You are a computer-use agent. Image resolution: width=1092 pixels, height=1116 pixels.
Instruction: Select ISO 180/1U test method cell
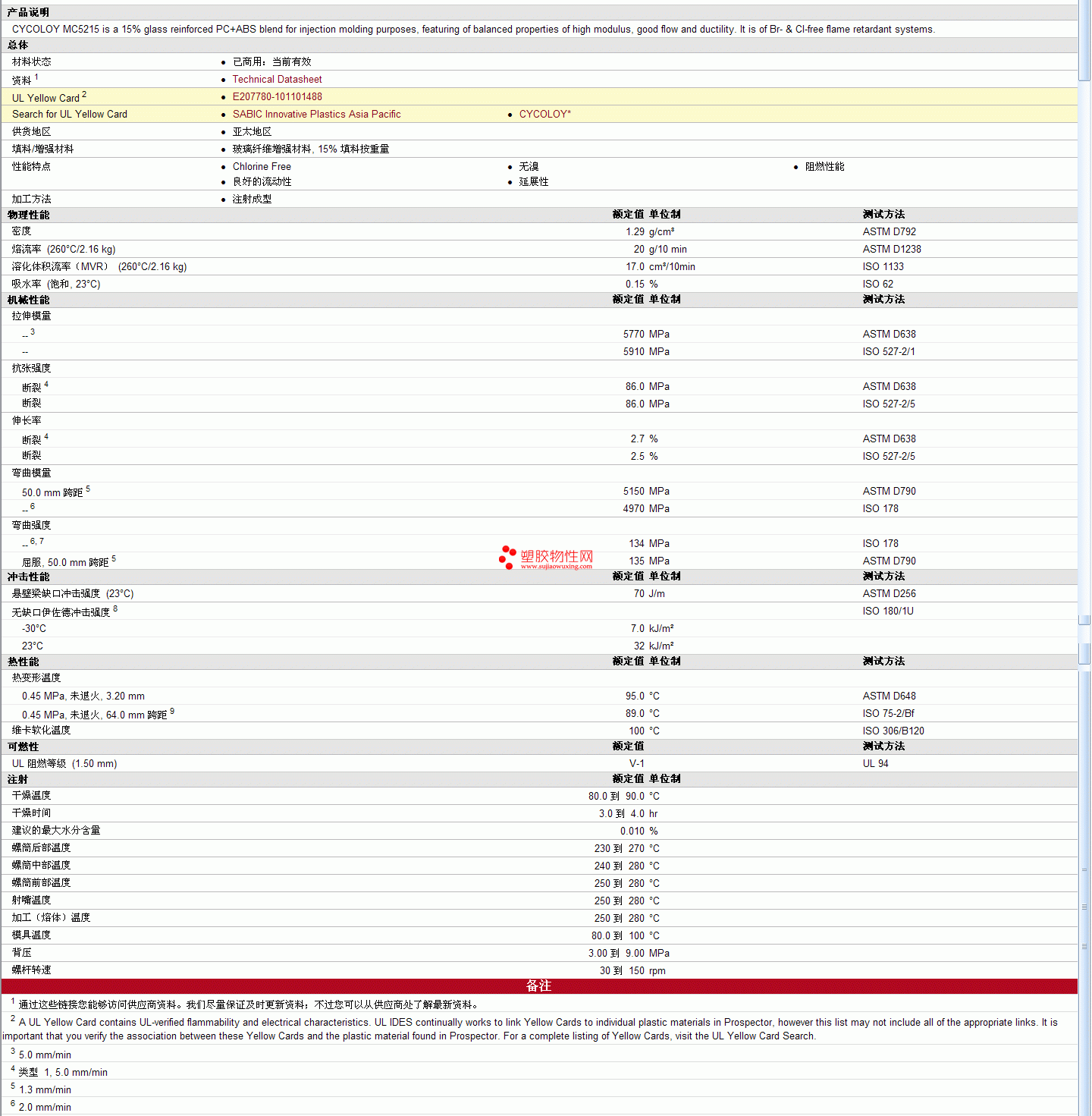(x=888, y=611)
